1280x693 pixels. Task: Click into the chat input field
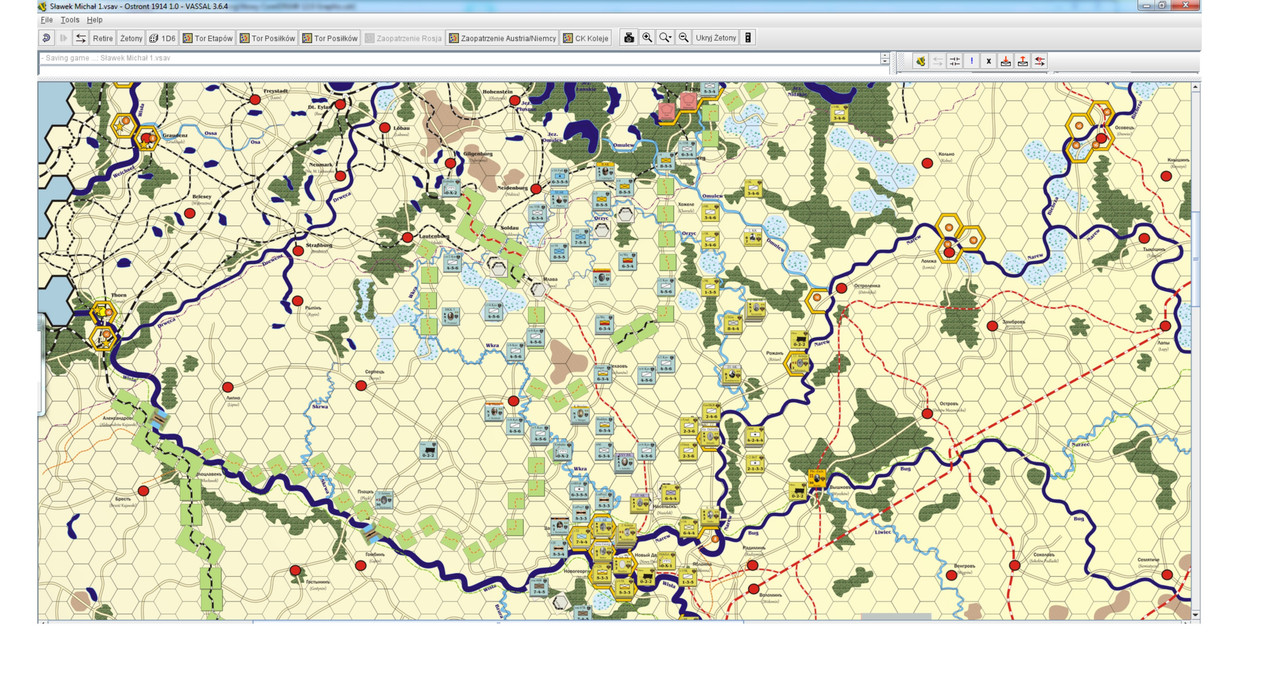coord(464,70)
